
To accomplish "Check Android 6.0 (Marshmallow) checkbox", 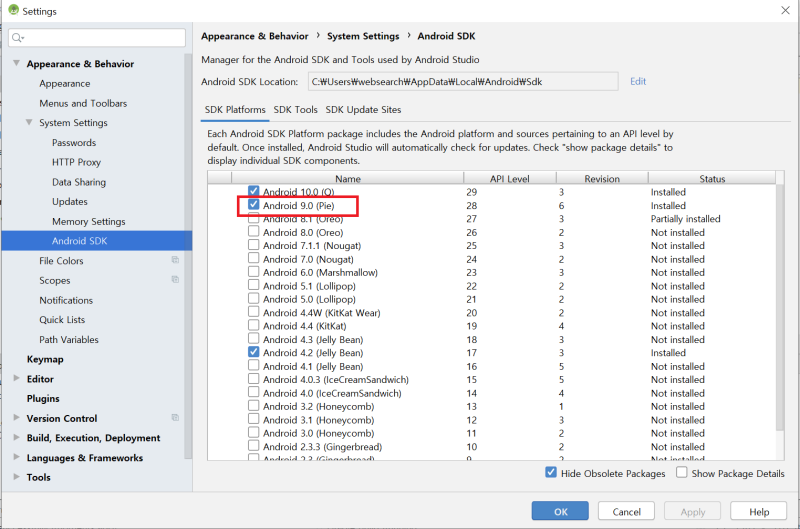I will [x=254, y=272].
